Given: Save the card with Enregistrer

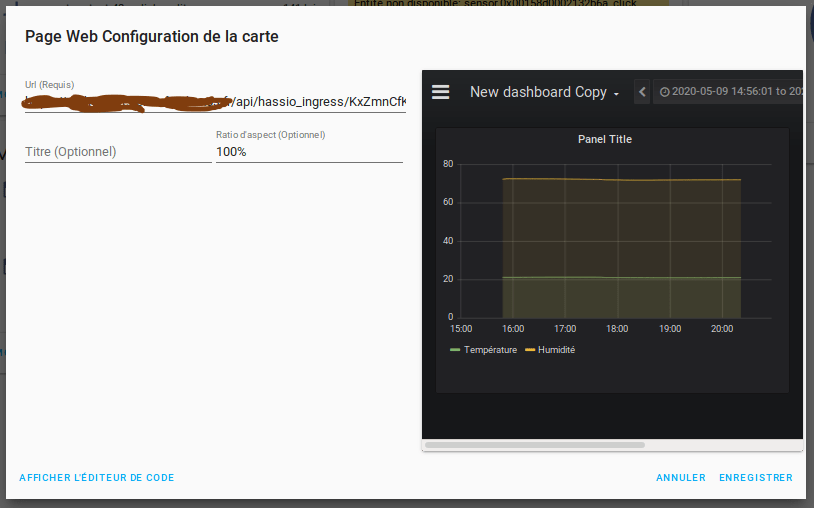Looking at the screenshot, I should (755, 478).
